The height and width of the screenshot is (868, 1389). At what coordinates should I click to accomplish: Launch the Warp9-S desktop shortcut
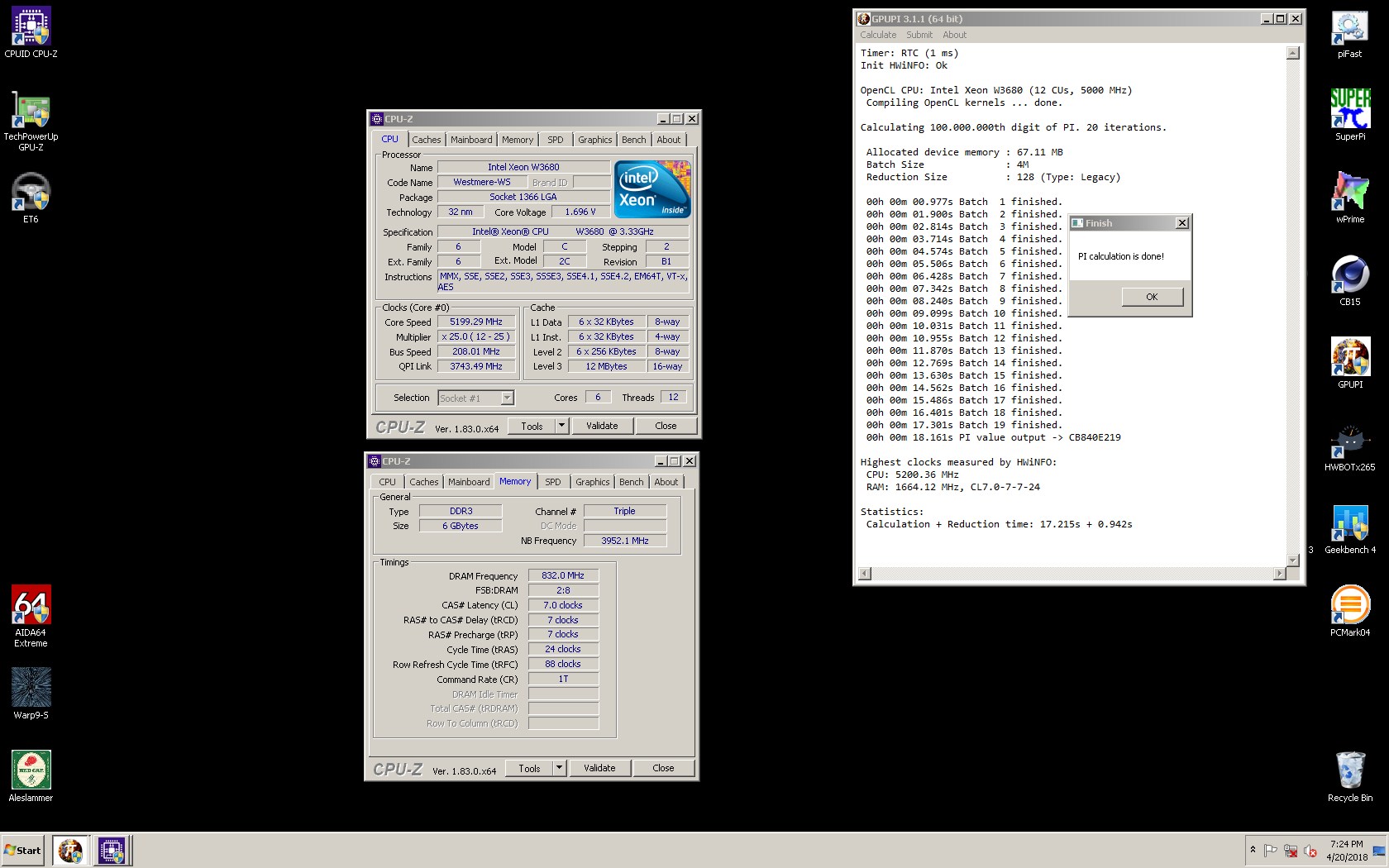pyautogui.click(x=31, y=694)
